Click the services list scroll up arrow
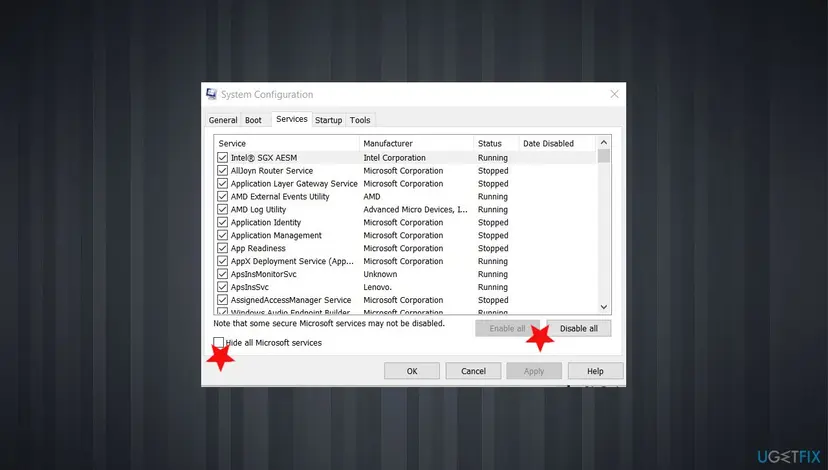This screenshot has width=828, height=470. coord(604,143)
